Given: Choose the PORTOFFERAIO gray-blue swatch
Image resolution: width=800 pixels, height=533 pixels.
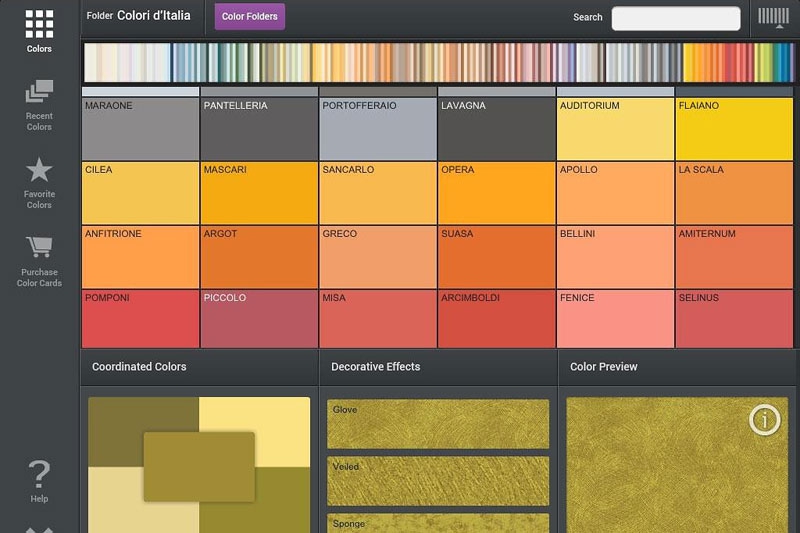Looking at the screenshot, I should 378,129.
